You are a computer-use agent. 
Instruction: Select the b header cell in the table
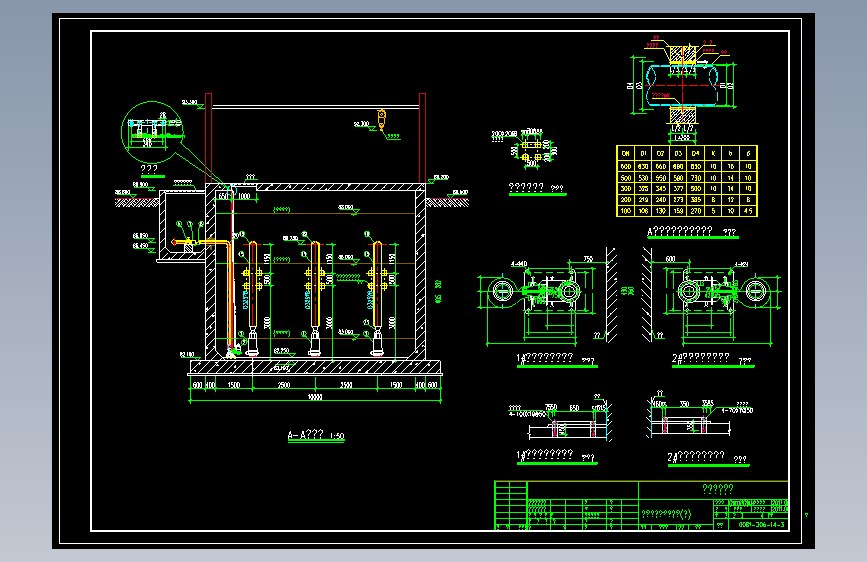[x=730, y=153]
